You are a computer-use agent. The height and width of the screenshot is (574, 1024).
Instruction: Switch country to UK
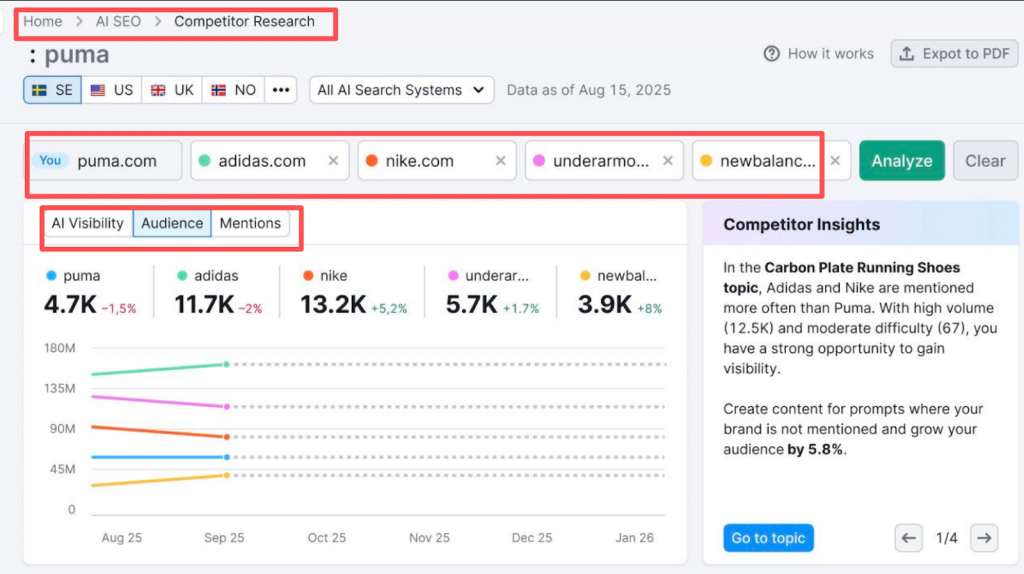[171, 90]
